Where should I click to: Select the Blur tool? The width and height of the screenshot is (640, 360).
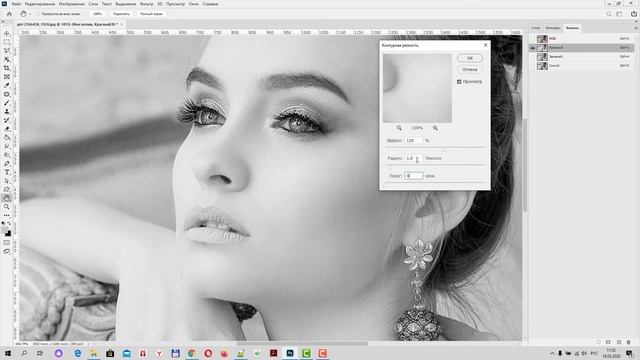(x=7, y=146)
